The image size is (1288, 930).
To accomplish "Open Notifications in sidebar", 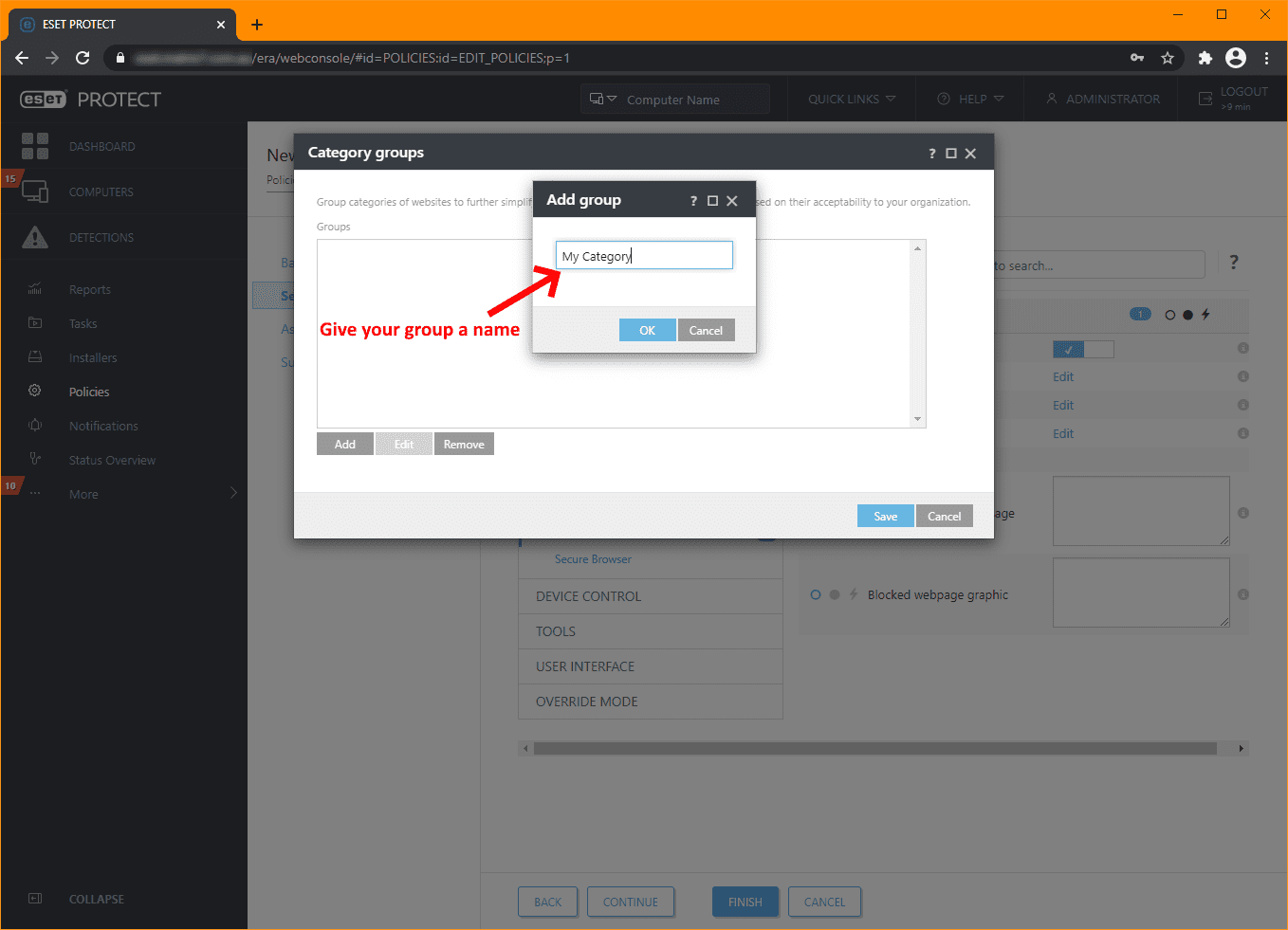I will (x=103, y=427).
